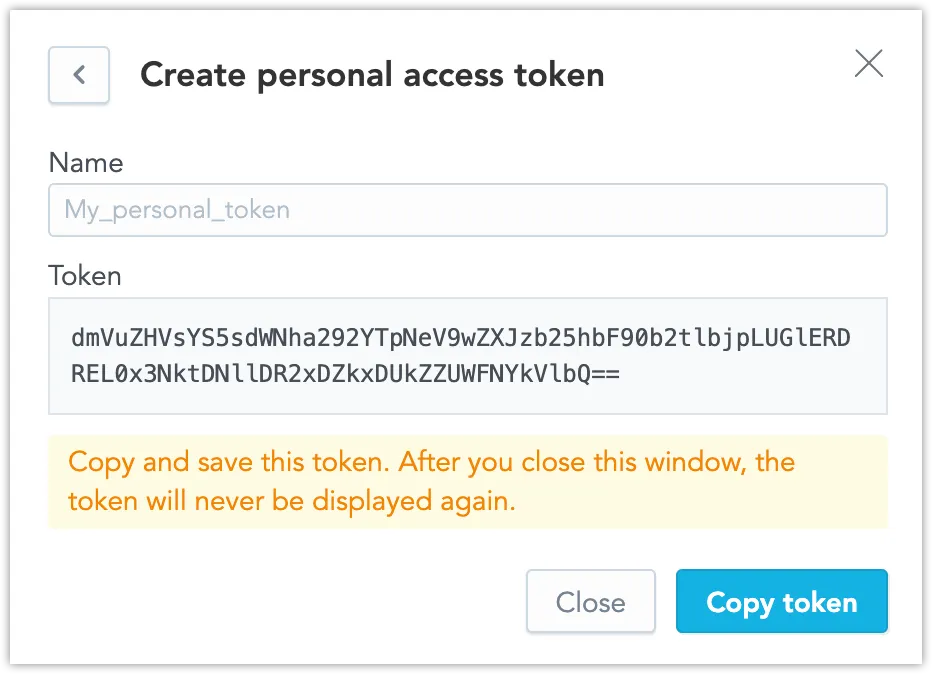Close the window with Close
Image resolution: width=932 pixels, height=674 pixels.
pyautogui.click(x=590, y=601)
